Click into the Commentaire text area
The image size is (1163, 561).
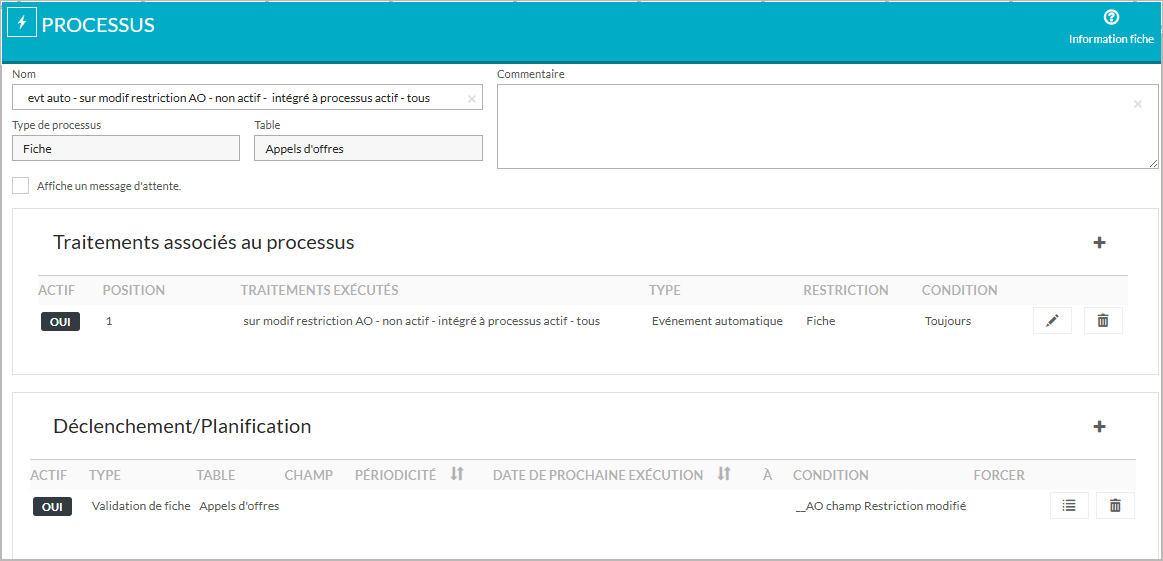pyautogui.click(x=827, y=126)
